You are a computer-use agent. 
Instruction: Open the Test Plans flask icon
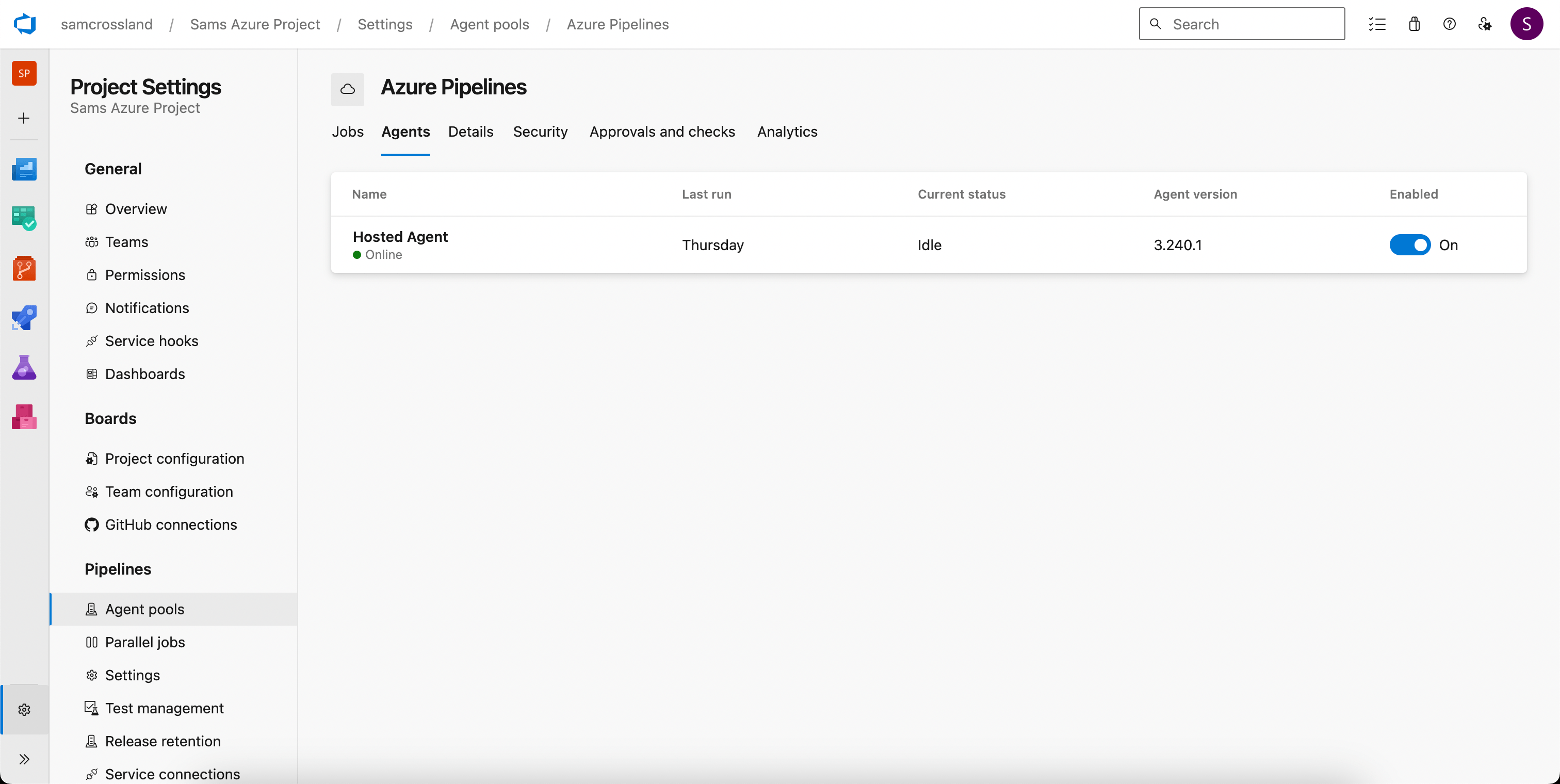point(24,367)
